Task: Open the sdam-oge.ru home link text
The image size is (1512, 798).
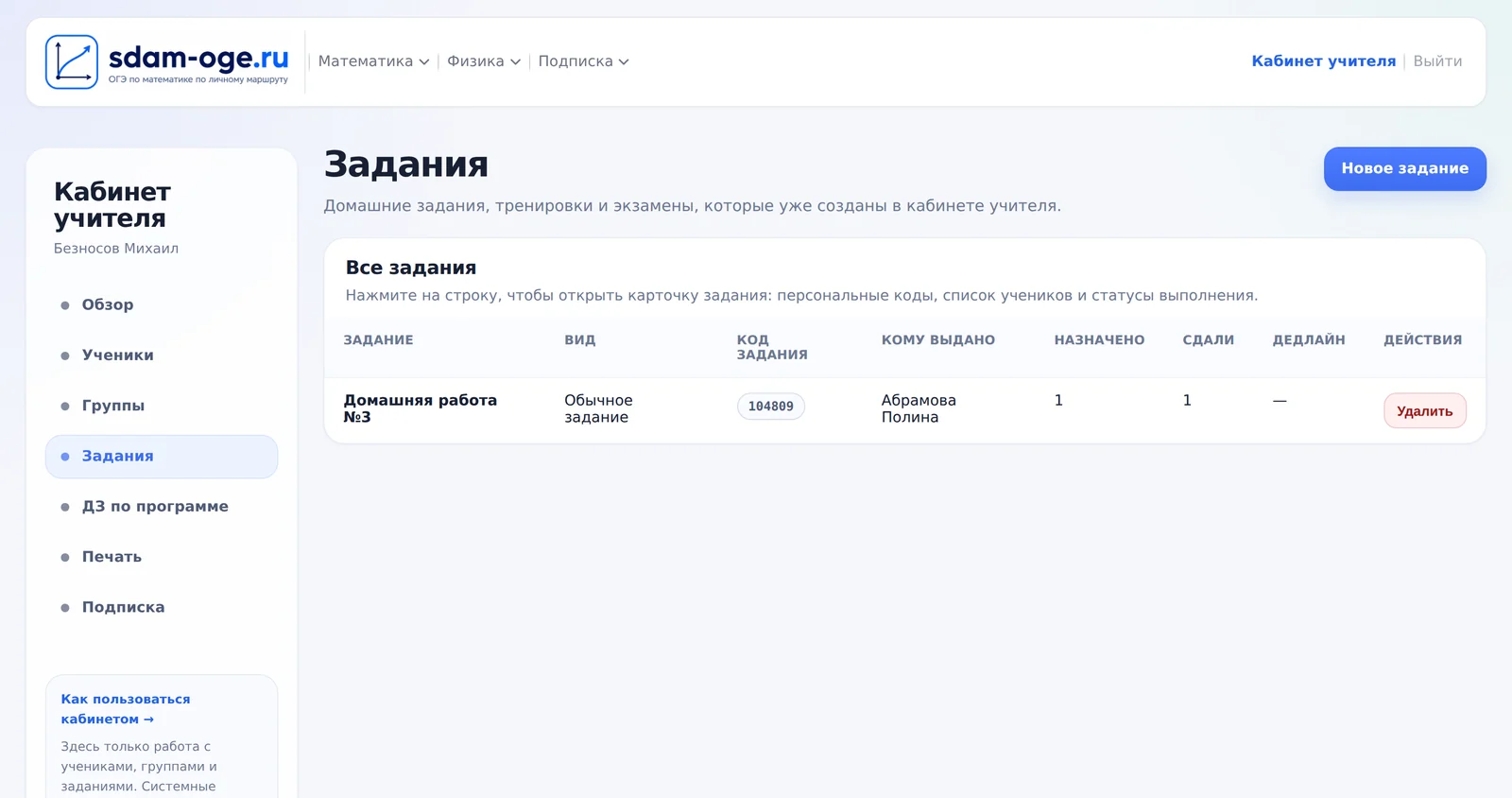Action: [x=198, y=58]
